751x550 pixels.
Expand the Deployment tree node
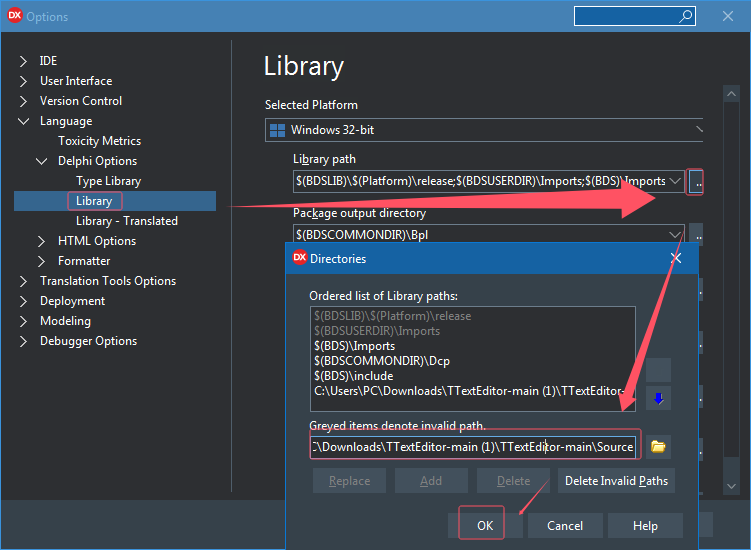tap(23, 301)
